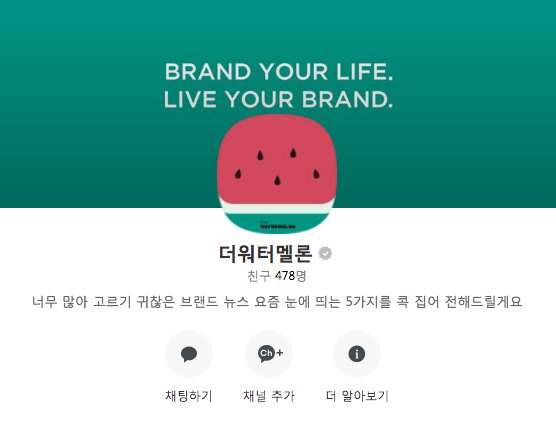Click the Ch+ add channel icon
This screenshot has width=556, height=421.
pos(269,354)
